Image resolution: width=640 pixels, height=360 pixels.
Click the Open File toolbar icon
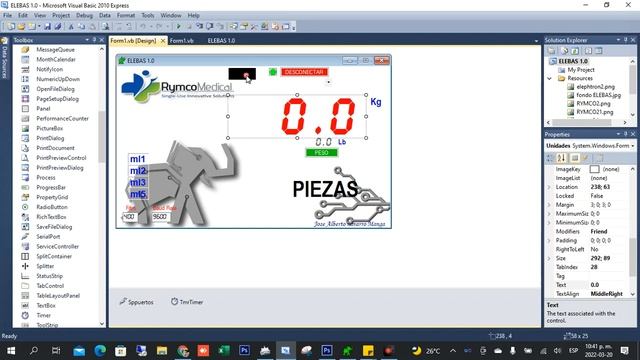21,27
